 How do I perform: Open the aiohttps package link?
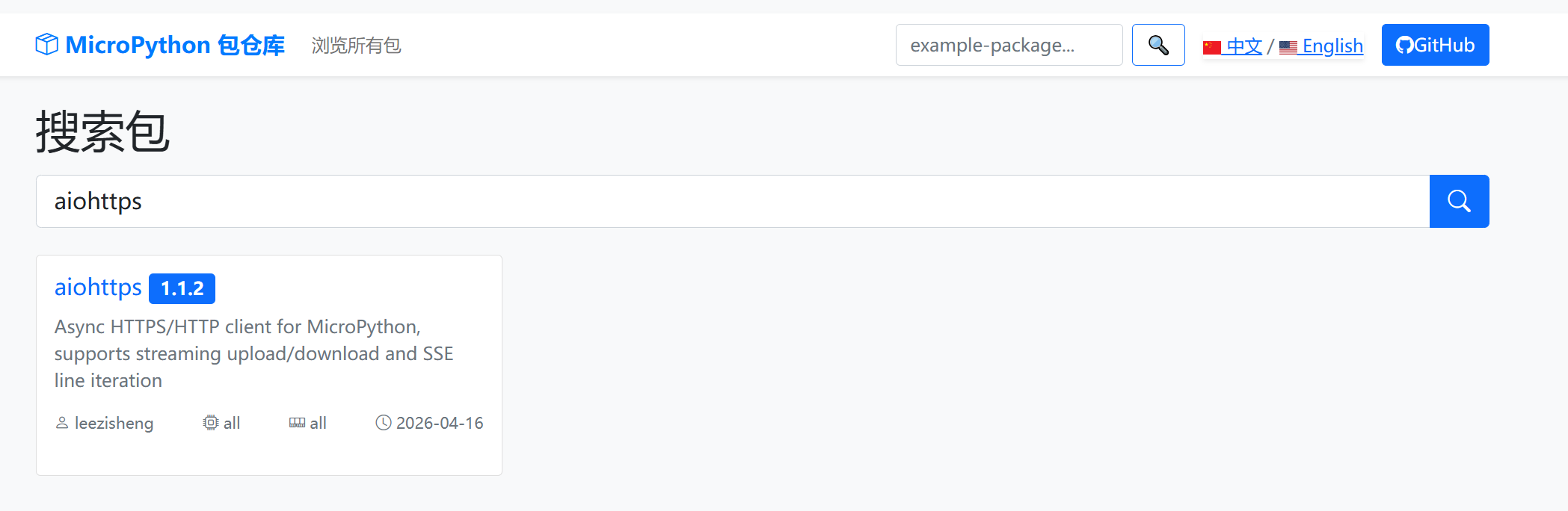coord(98,288)
